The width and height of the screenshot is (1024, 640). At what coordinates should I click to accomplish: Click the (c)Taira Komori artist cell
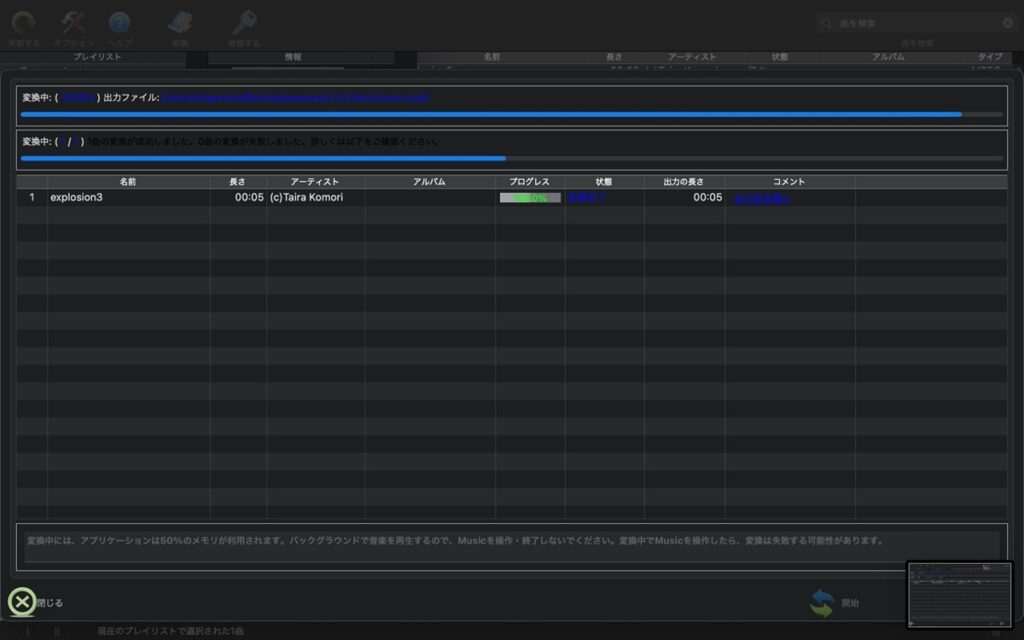[306, 197]
